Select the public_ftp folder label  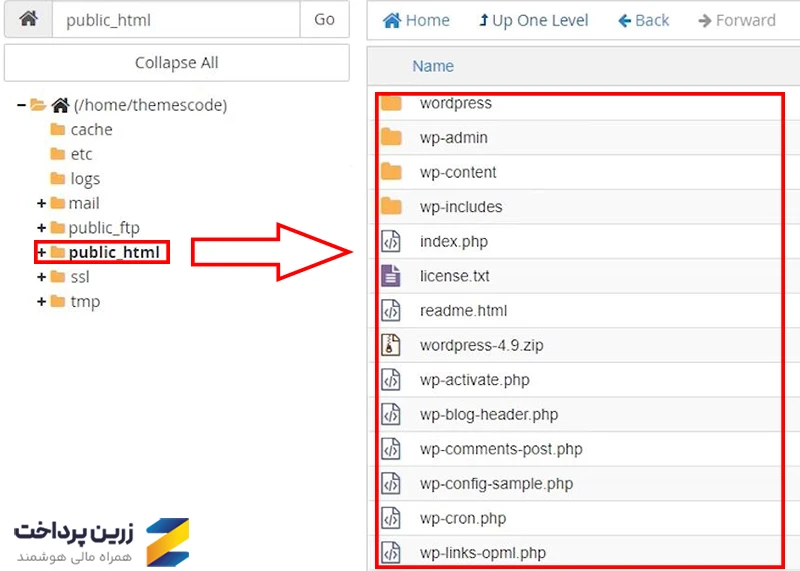tap(104, 228)
